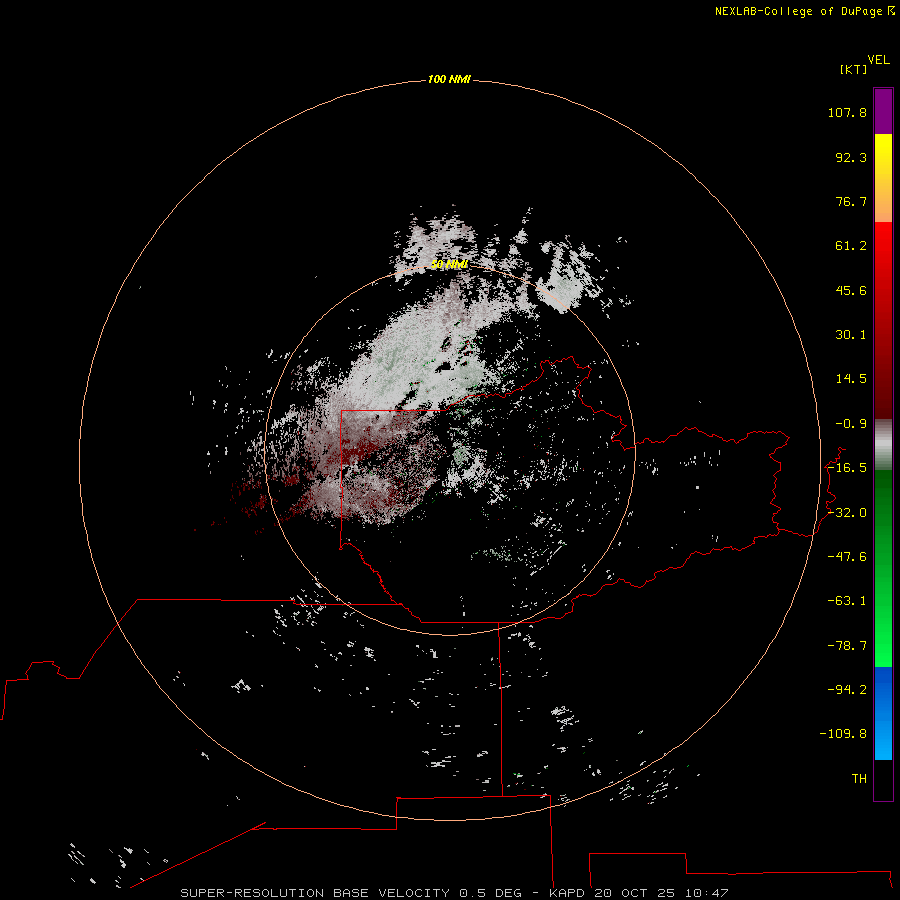Select the 30.1 legend value
Screen dimensions: 900x900
click(851, 335)
